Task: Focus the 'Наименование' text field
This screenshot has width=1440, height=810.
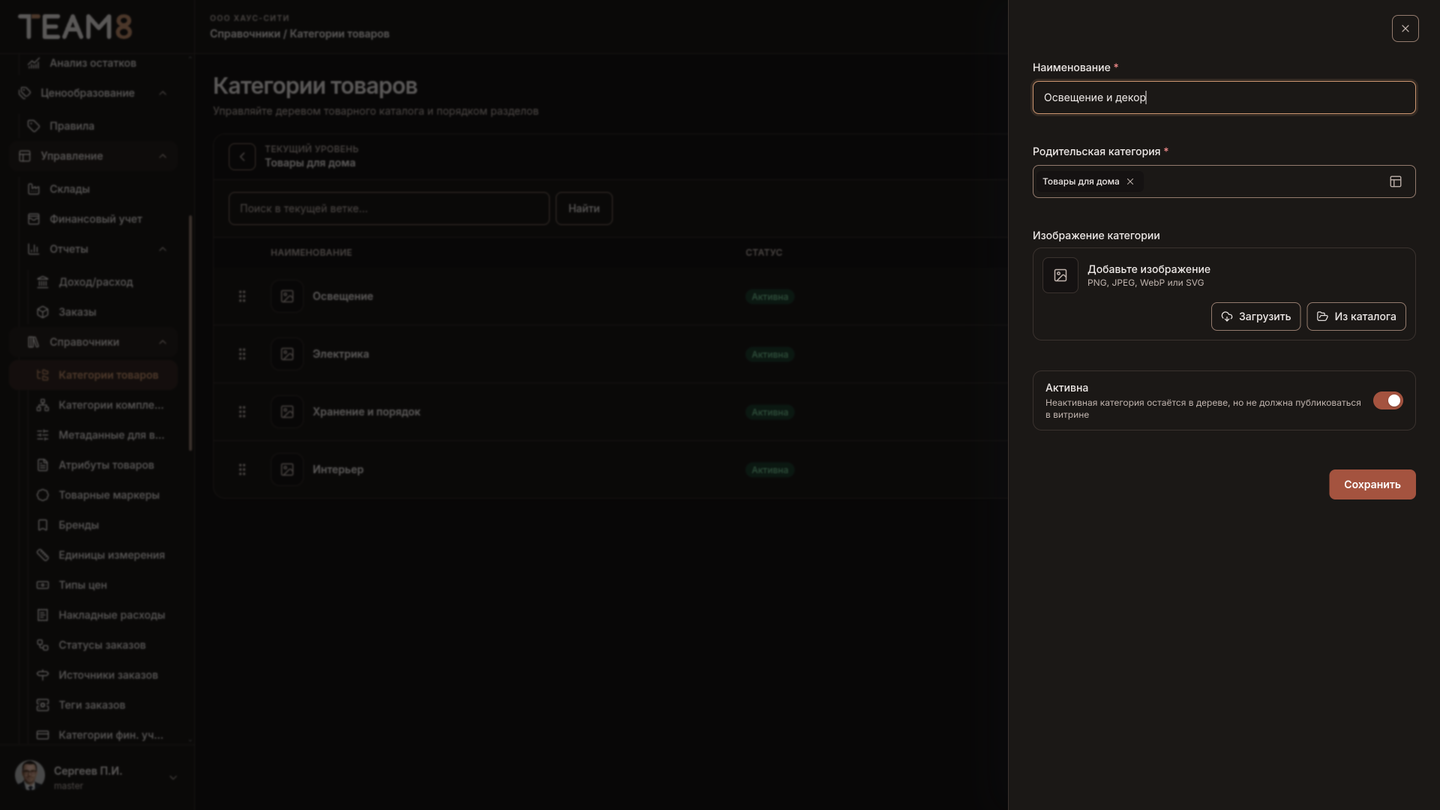Action: pos(1224,98)
